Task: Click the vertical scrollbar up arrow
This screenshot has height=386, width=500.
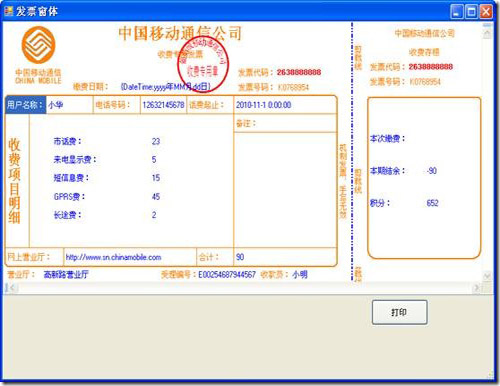Action: (487, 33)
